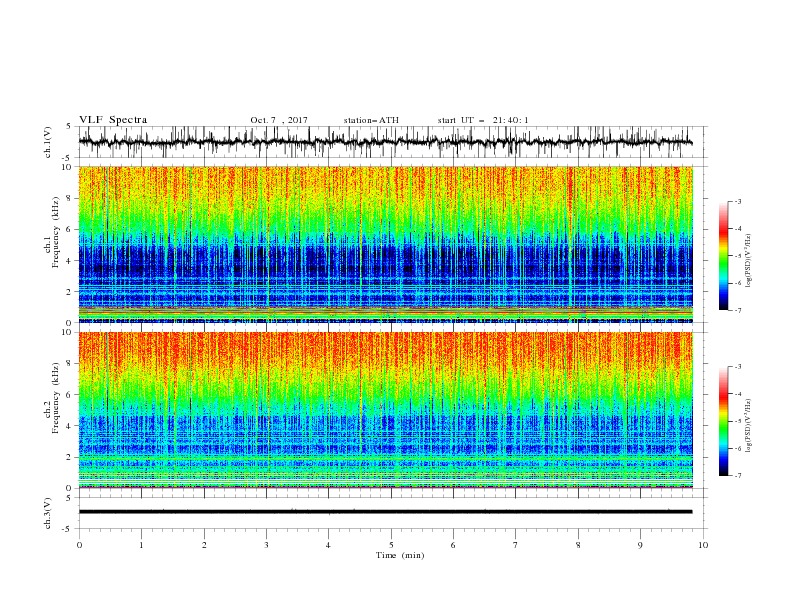Screen dimensions: 792x612
Task: Select the "start UT = 21:40: 1" text
Action: tap(483, 120)
